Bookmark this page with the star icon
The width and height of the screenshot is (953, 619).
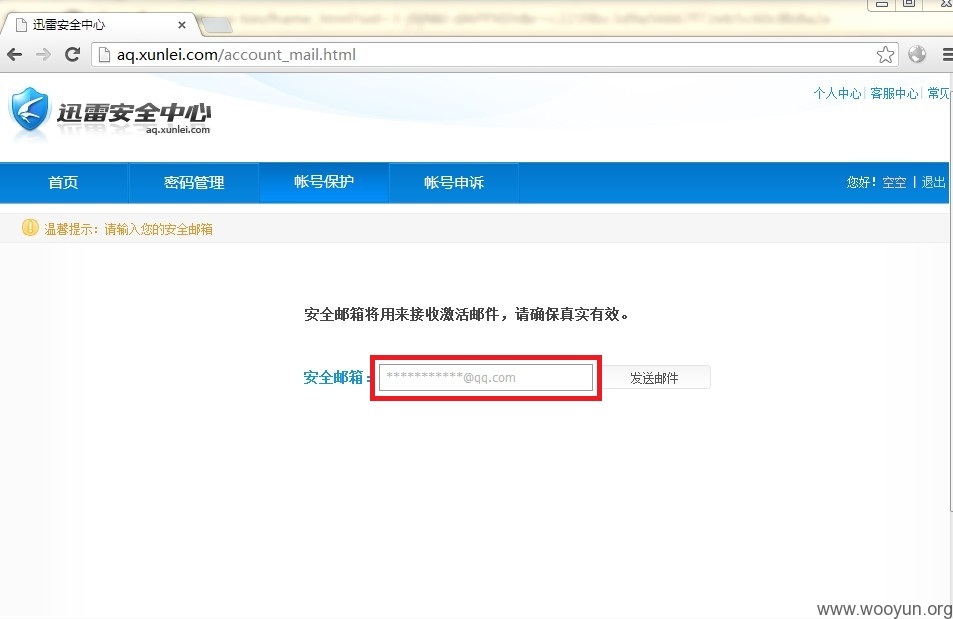(885, 55)
